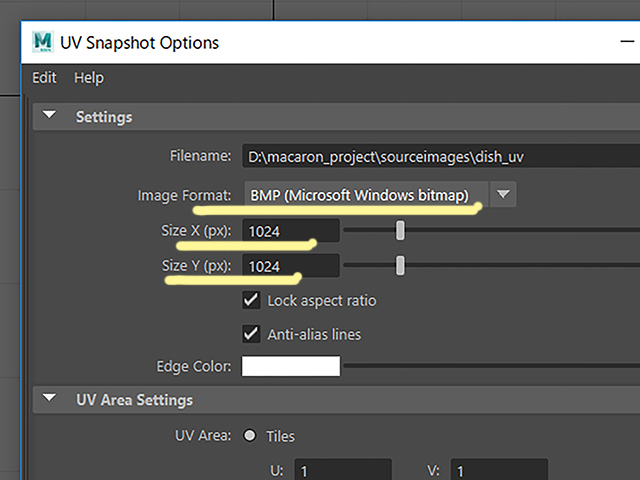Click the UV Snapshot Options window title

(x=140, y=43)
